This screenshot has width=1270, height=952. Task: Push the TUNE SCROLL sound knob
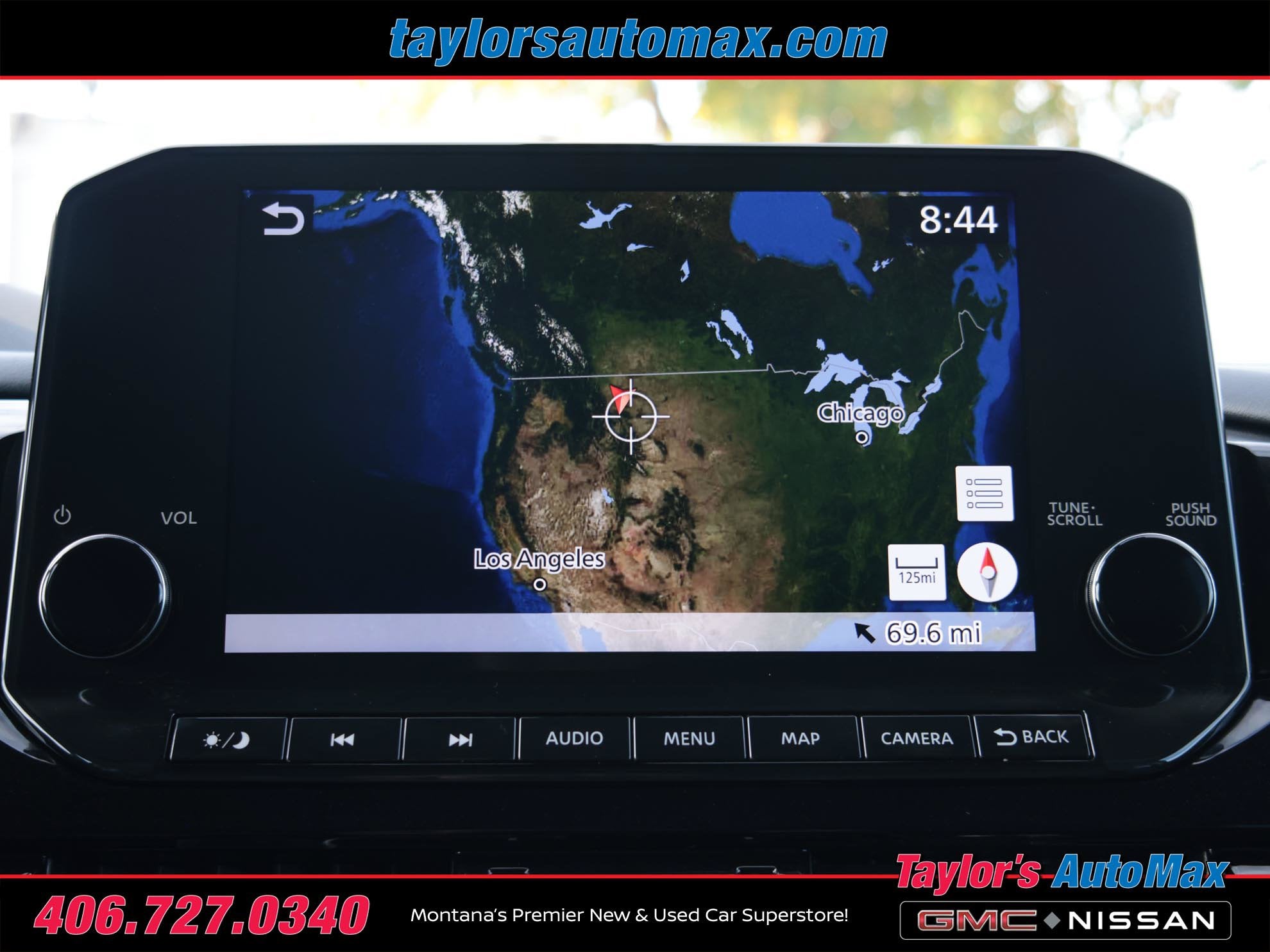point(1151,595)
